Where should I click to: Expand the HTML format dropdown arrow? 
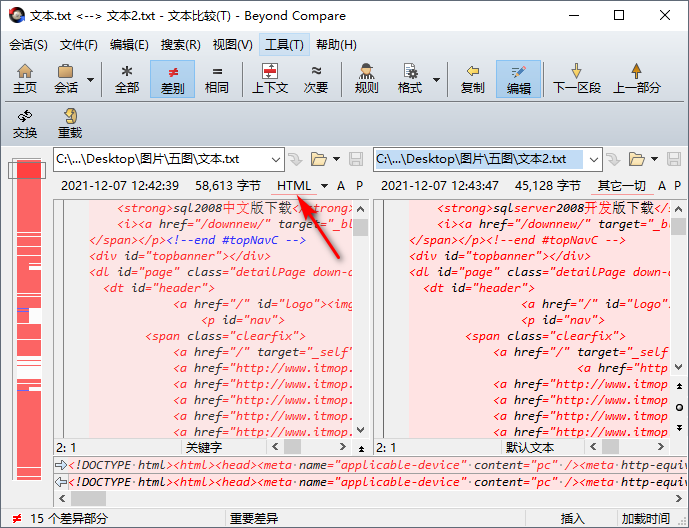(x=324, y=186)
